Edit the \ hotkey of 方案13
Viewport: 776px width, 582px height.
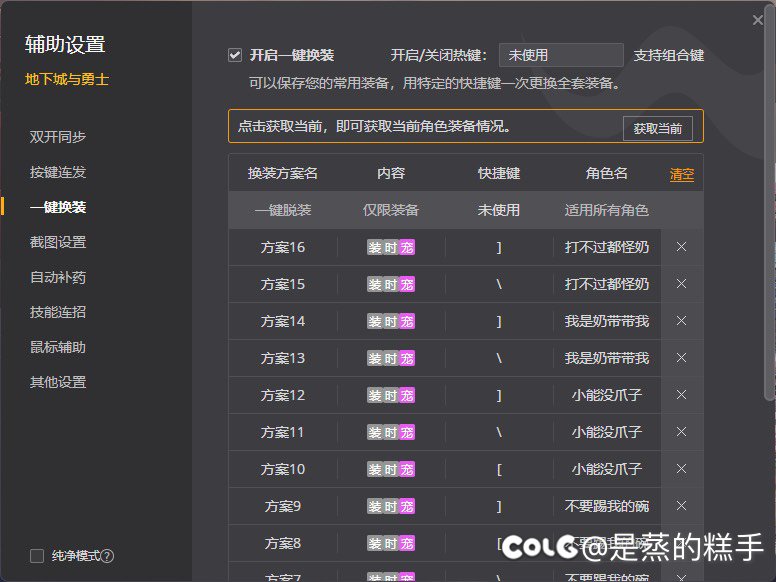click(x=499, y=358)
